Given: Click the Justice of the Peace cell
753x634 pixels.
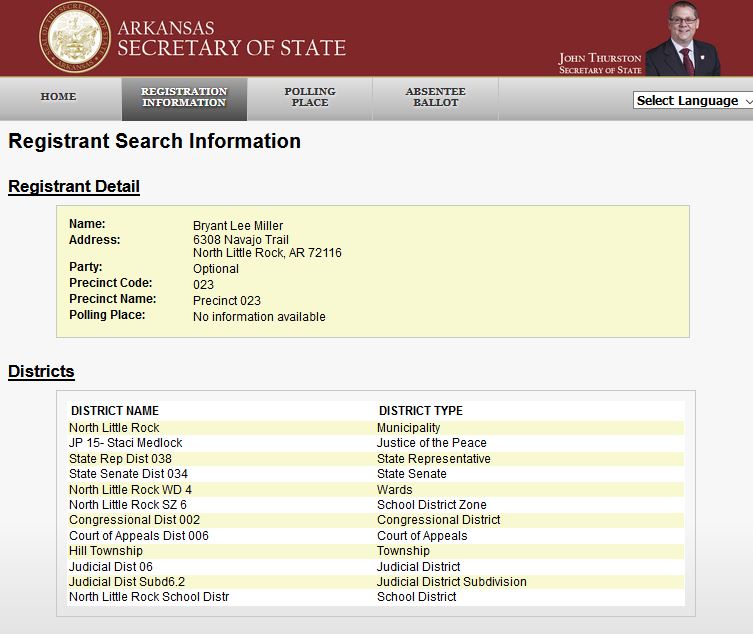Looking at the screenshot, I should (432, 443).
